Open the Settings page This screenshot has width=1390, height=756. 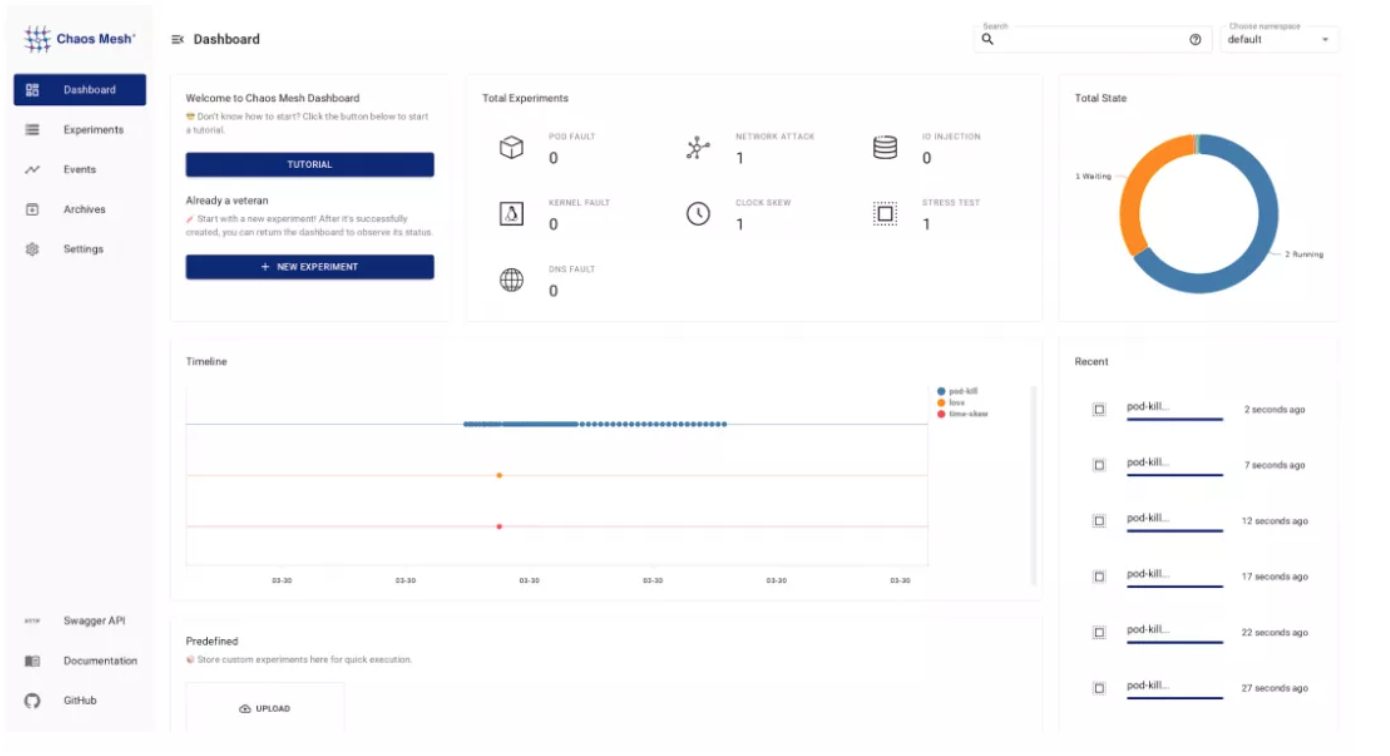point(80,249)
